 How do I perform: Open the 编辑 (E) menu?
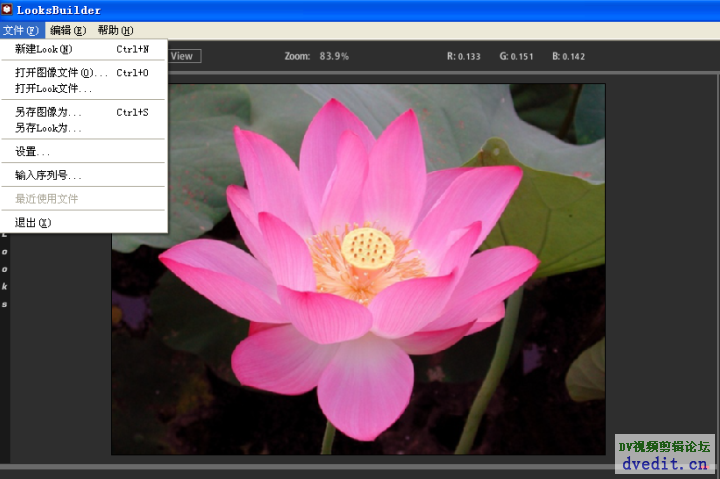point(68,31)
